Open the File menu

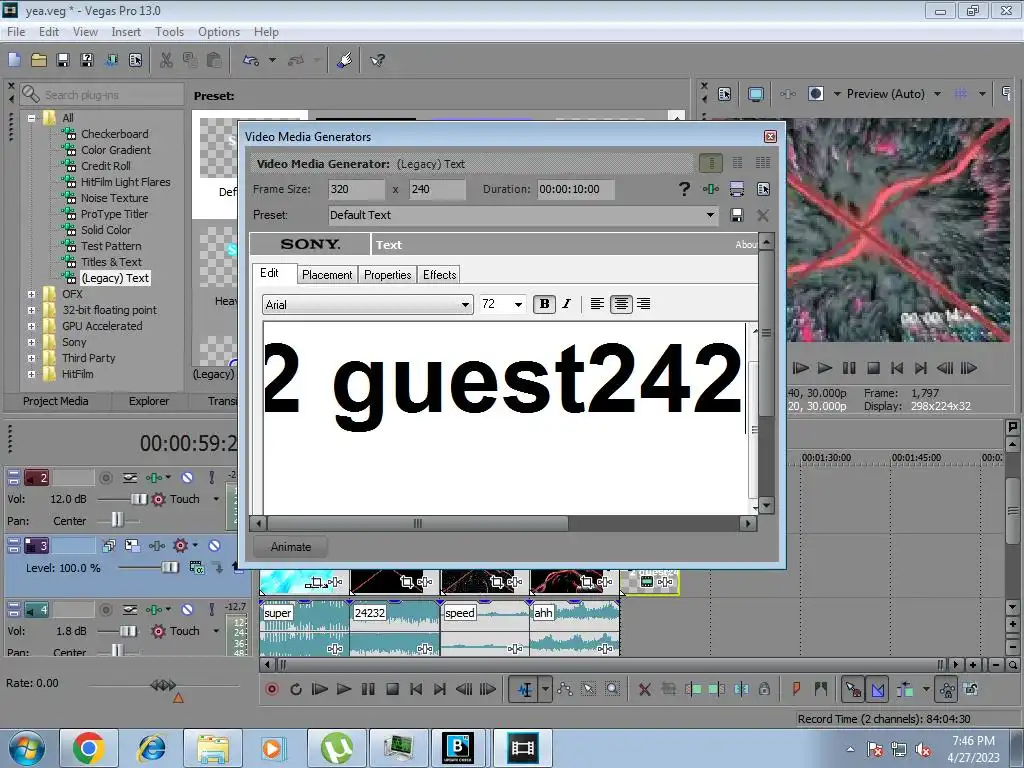(16, 31)
